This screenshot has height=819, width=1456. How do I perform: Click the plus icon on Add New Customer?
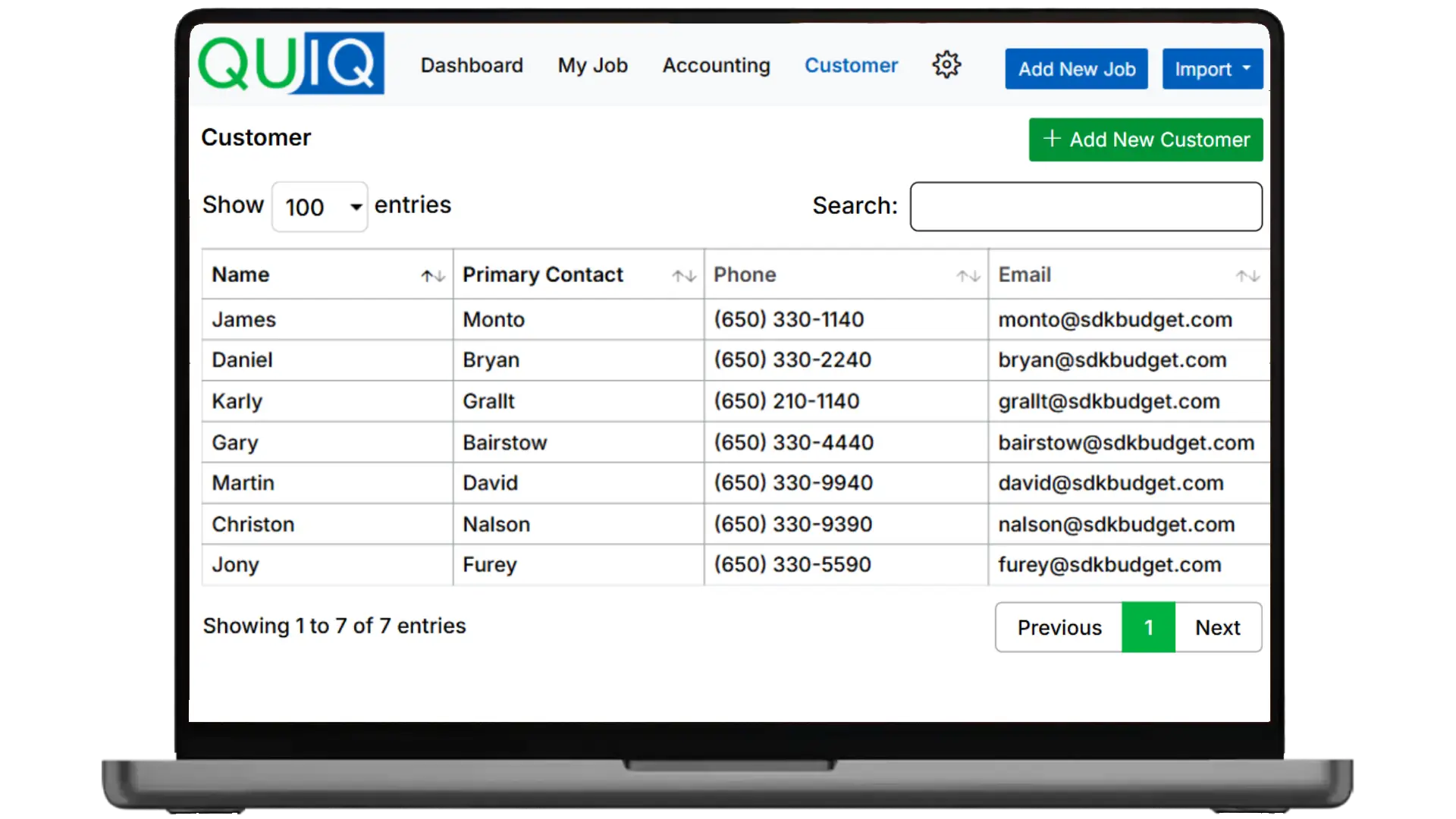(x=1052, y=139)
